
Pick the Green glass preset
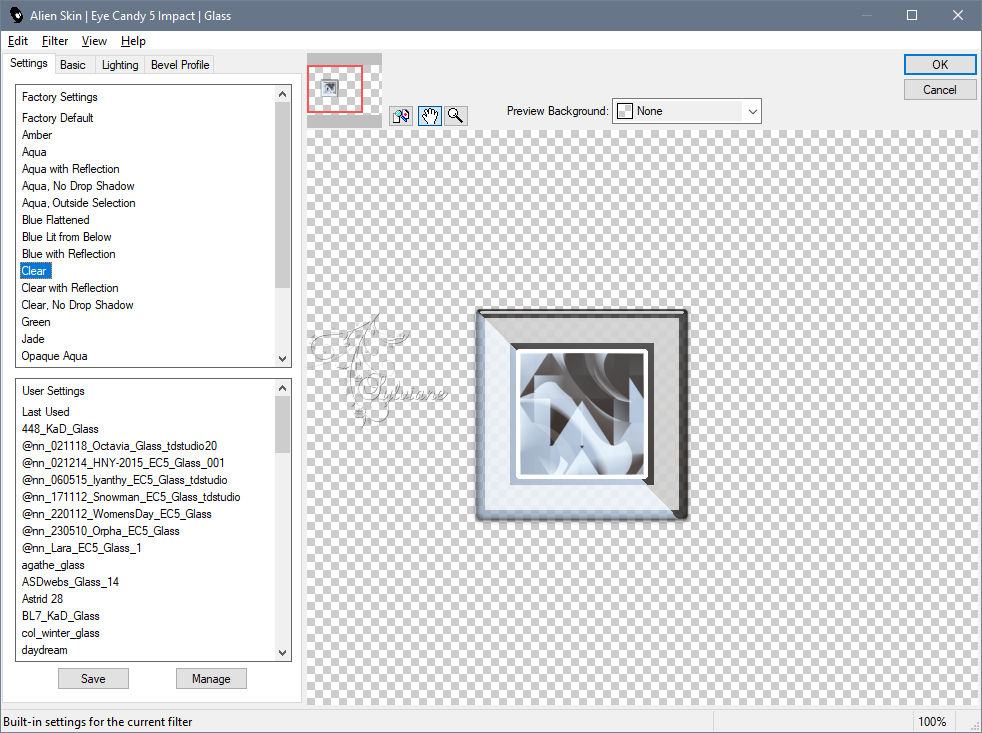pyautogui.click(x=36, y=321)
